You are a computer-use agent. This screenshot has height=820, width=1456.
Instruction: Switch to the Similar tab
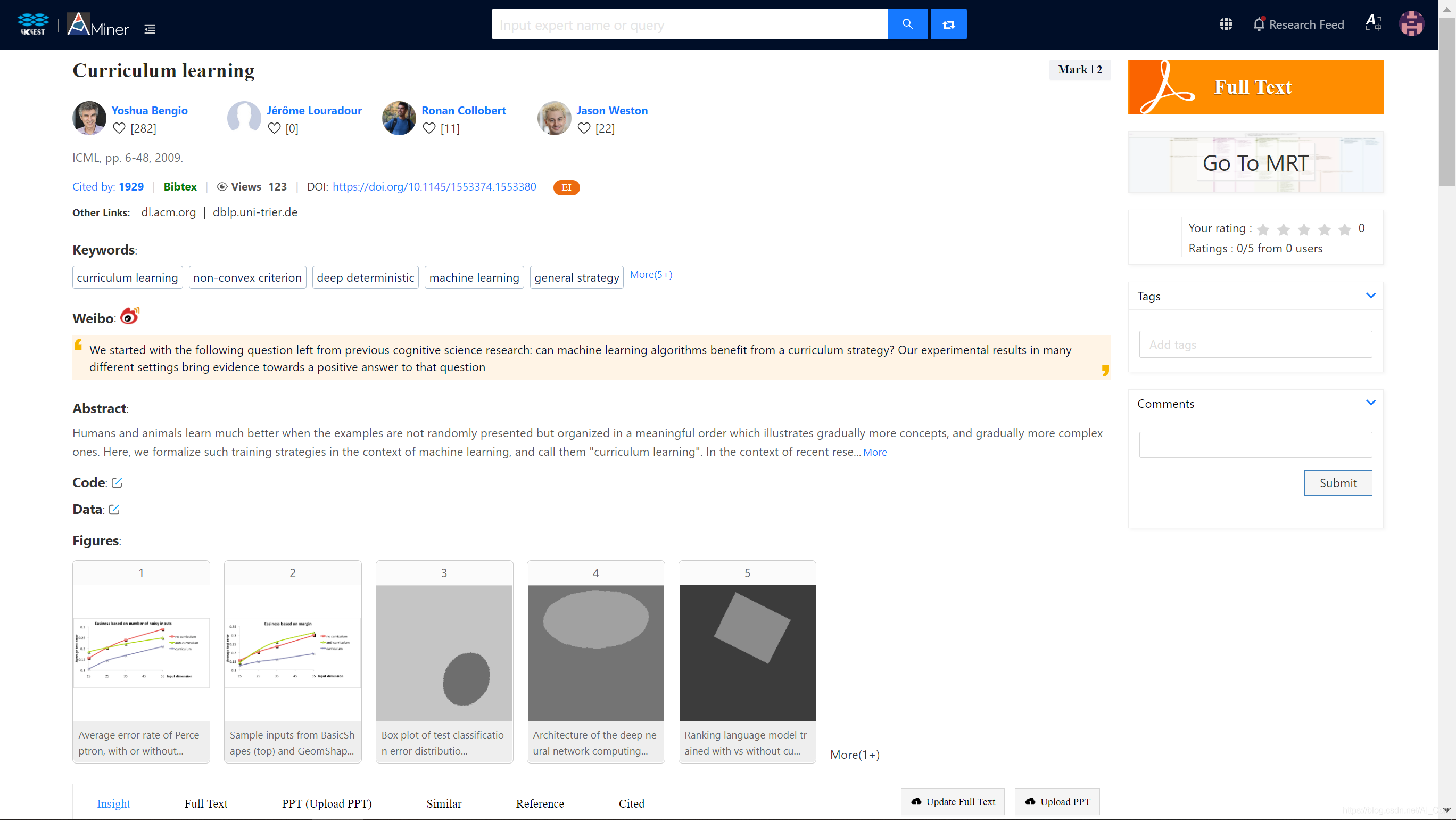point(444,803)
